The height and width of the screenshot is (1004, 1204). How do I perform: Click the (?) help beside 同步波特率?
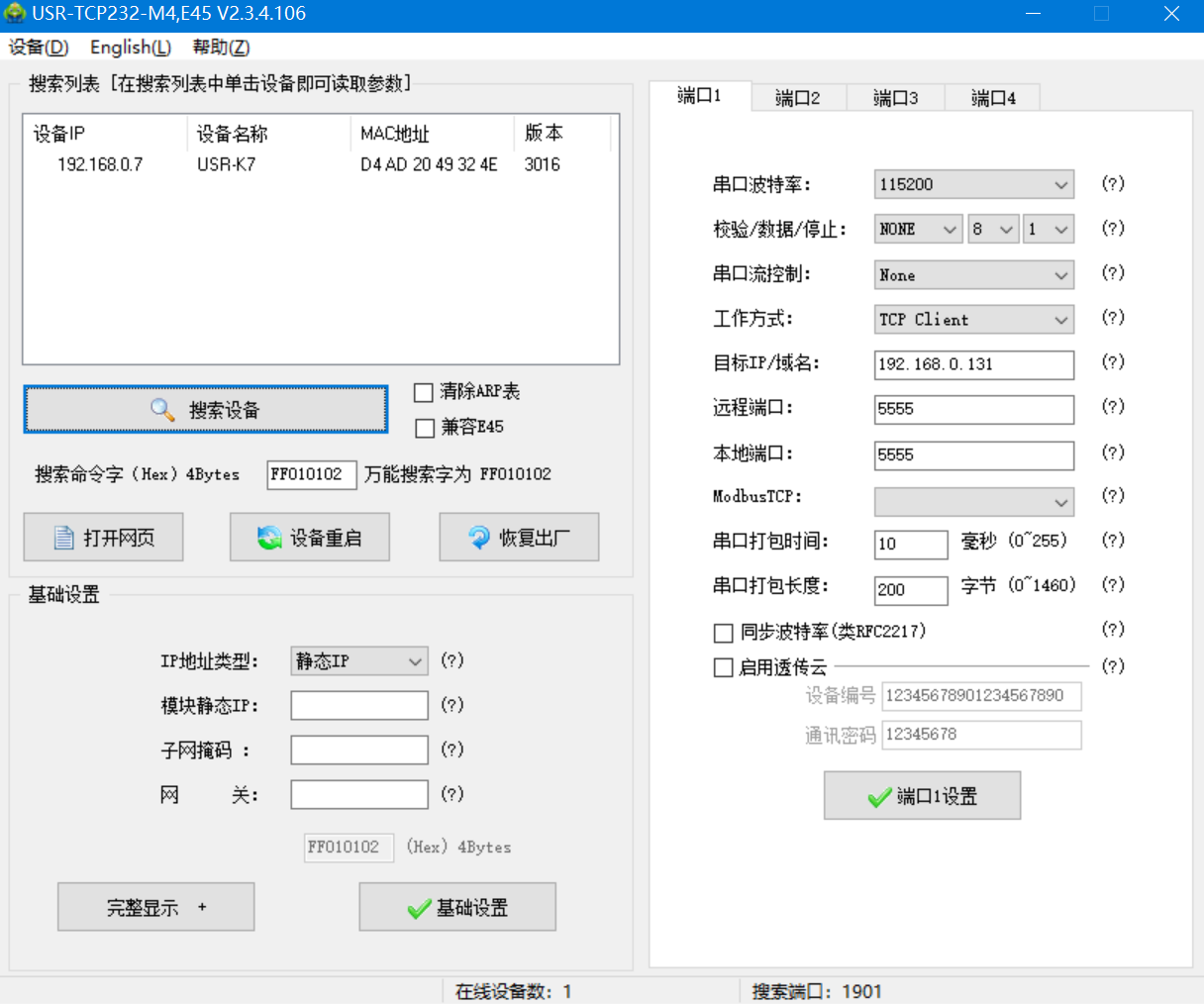point(1113,629)
